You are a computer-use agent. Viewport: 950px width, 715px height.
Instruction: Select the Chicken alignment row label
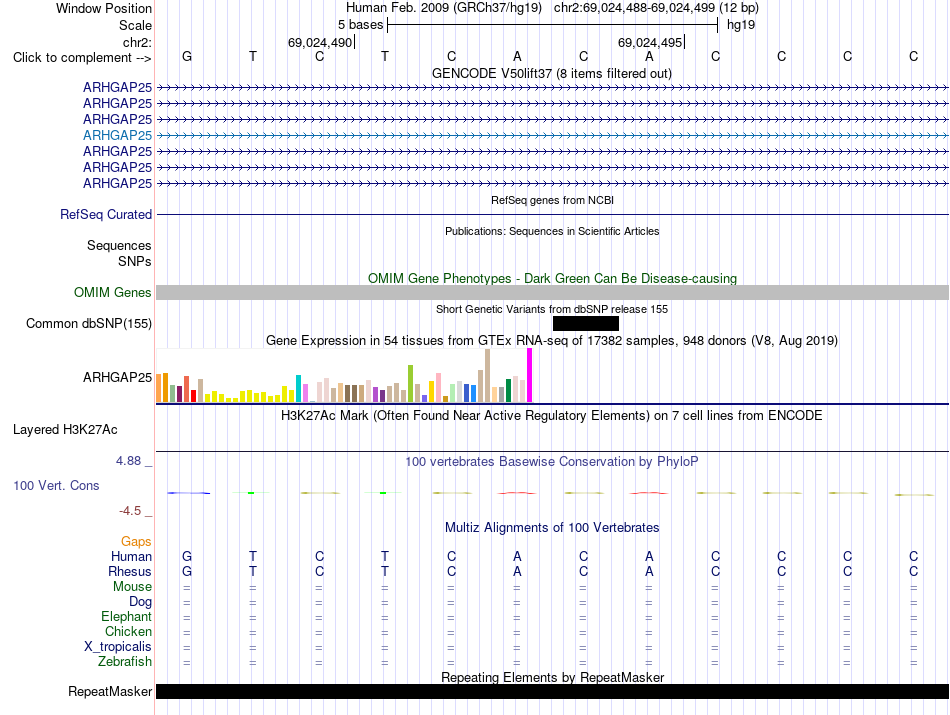tap(128, 631)
